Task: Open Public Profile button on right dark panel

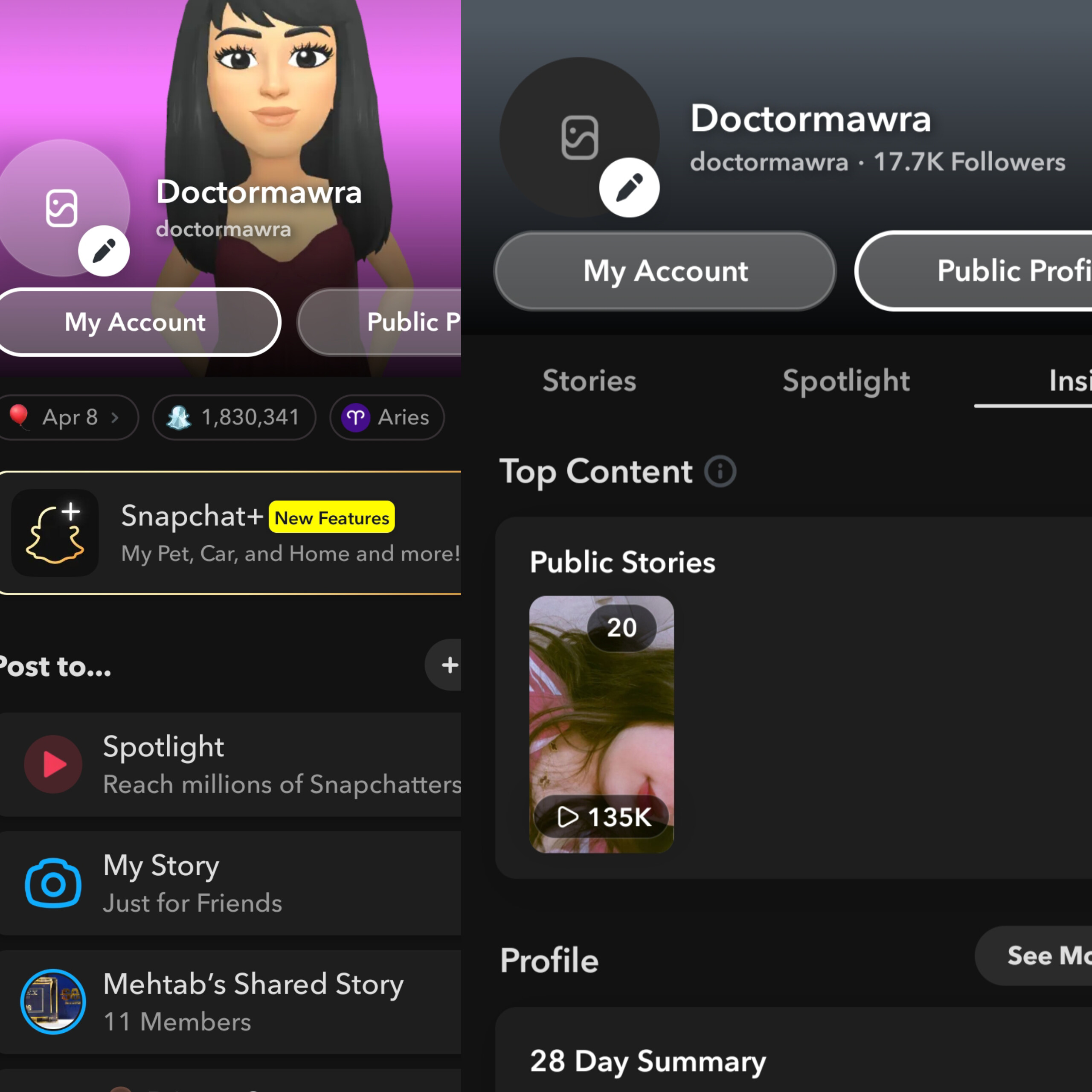Action: click(x=974, y=271)
